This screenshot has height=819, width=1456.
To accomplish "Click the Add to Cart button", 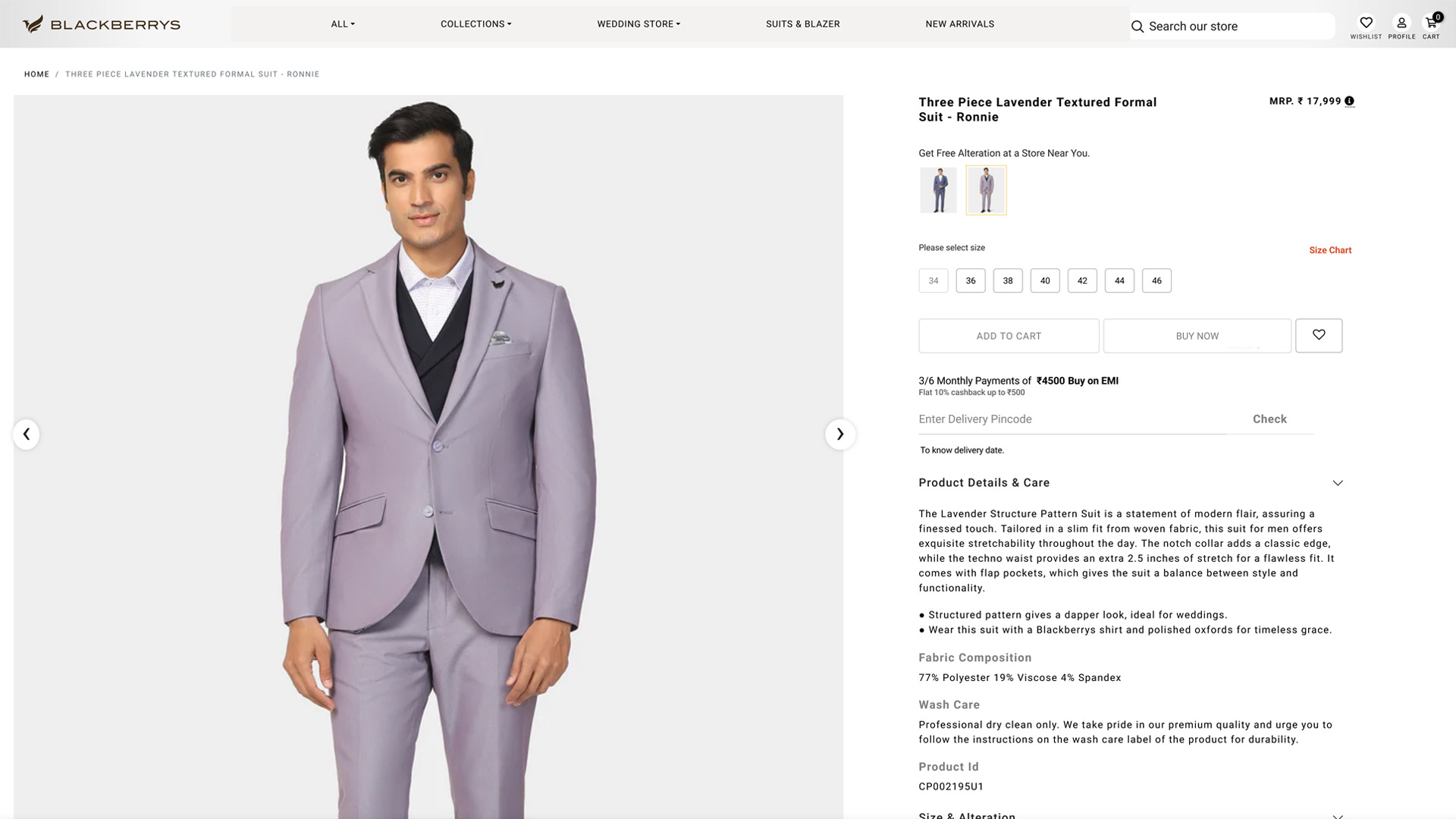I will pos(1009,336).
